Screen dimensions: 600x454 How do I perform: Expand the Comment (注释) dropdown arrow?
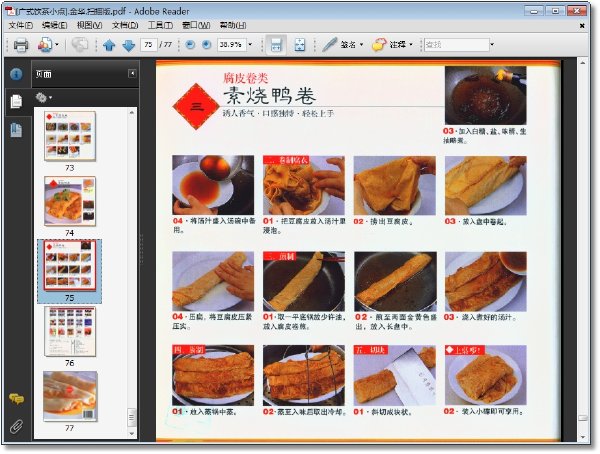point(411,44)
